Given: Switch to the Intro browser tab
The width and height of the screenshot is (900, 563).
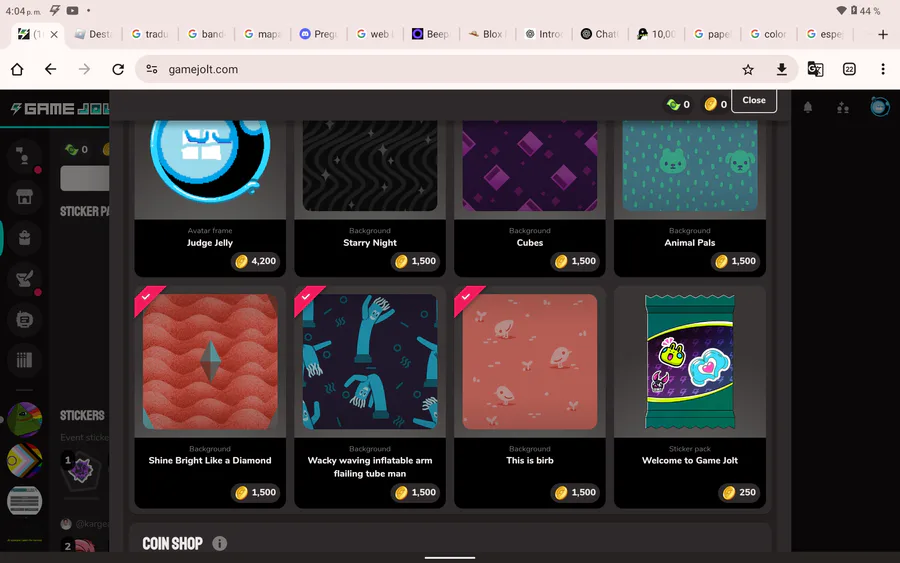Looking at the screenshot, I should (542, 34).
